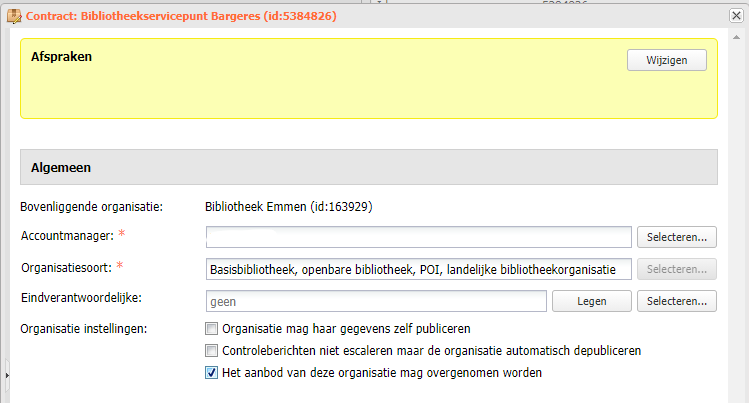Uncheck 'Het aanbod van deze organisatie' checkbox
Screen dimensions: 749x403
(211, 372)
